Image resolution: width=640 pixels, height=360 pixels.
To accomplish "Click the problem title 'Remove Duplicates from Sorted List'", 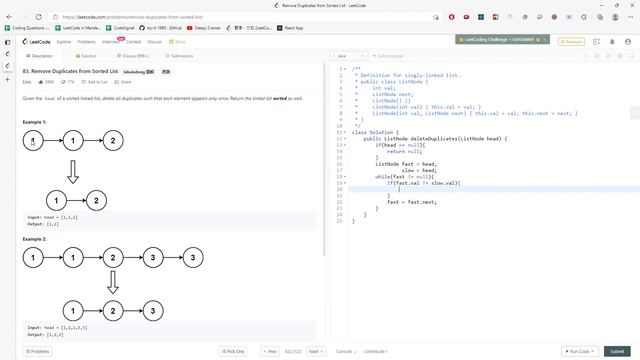I will (75, 71).
